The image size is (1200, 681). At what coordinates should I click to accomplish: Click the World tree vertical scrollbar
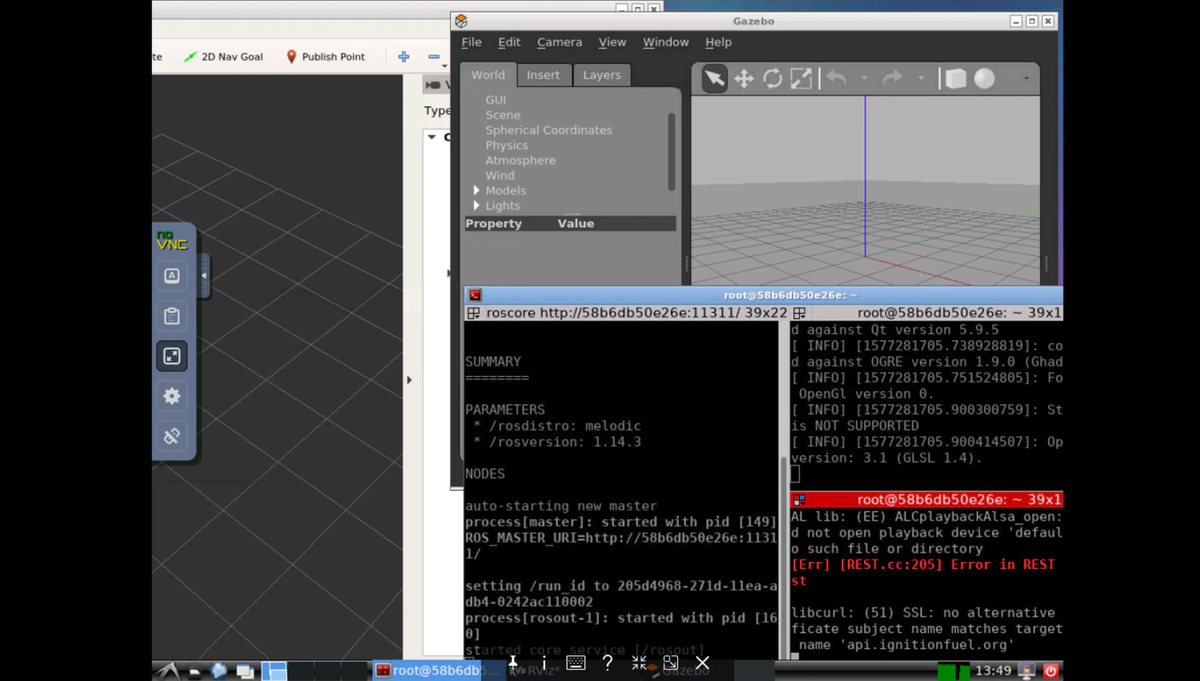671,150
